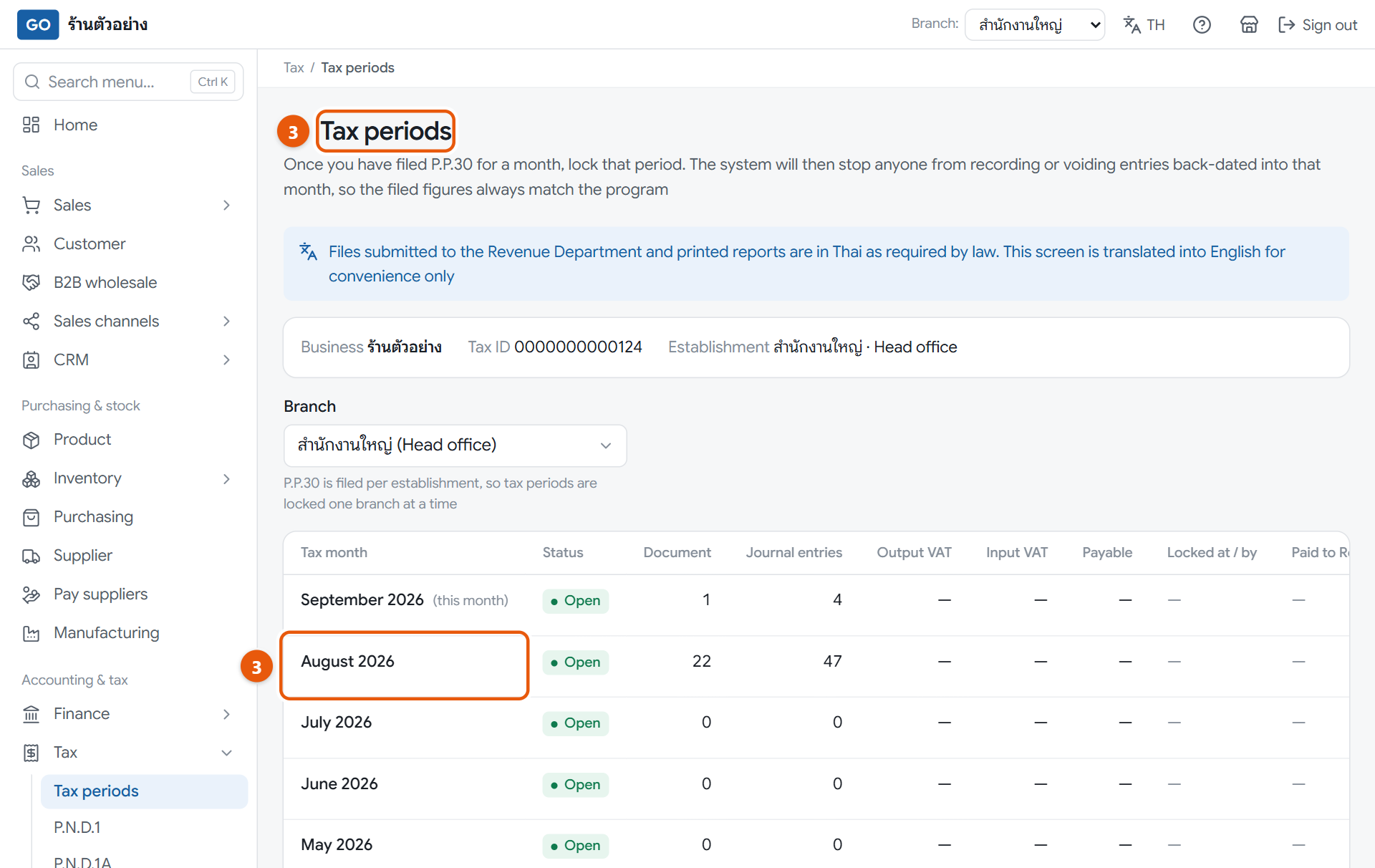The width and height of the screenshot is (1375, 868).
Task: Click the B2B wholesale handshake icon
Action: [x=31, y=282]
